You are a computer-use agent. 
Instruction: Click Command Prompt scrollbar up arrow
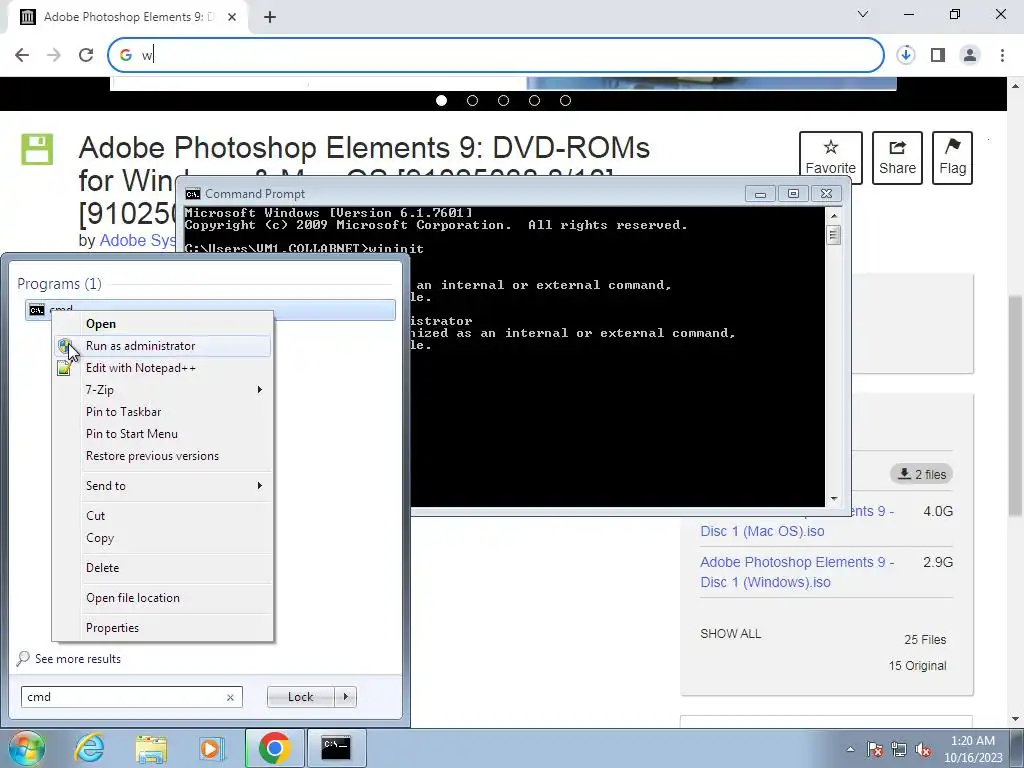pos(833,216)
